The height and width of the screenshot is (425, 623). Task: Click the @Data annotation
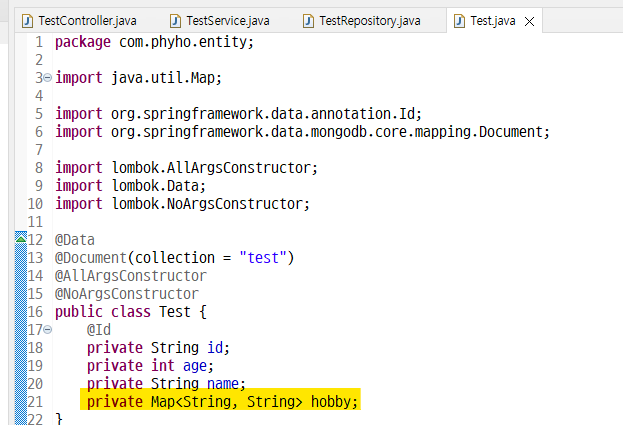coord(75,240)
